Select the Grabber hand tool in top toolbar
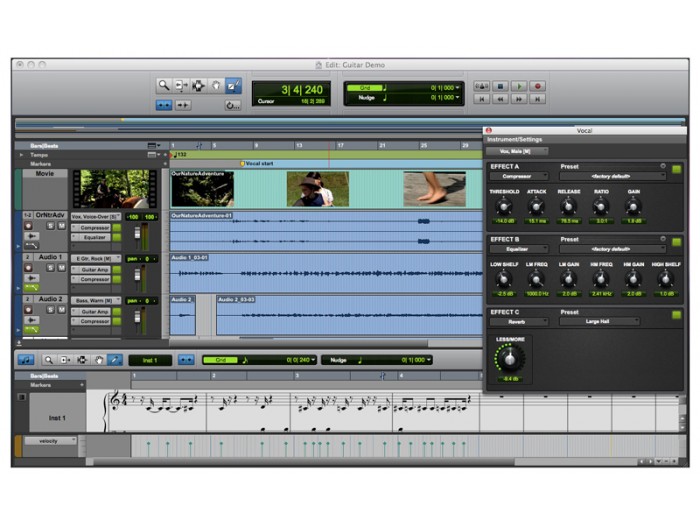 tap(216, 85)
